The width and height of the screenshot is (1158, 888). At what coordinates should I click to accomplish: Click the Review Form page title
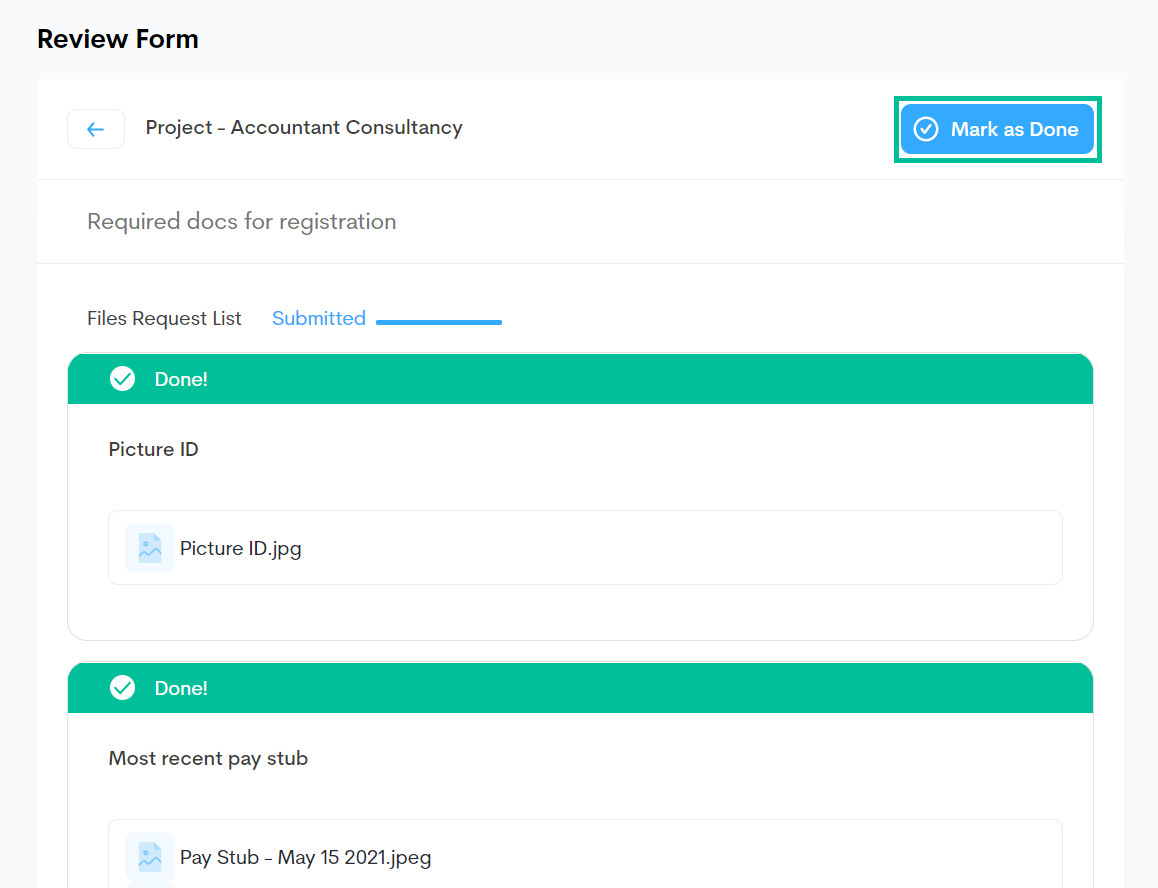[118, 39]
